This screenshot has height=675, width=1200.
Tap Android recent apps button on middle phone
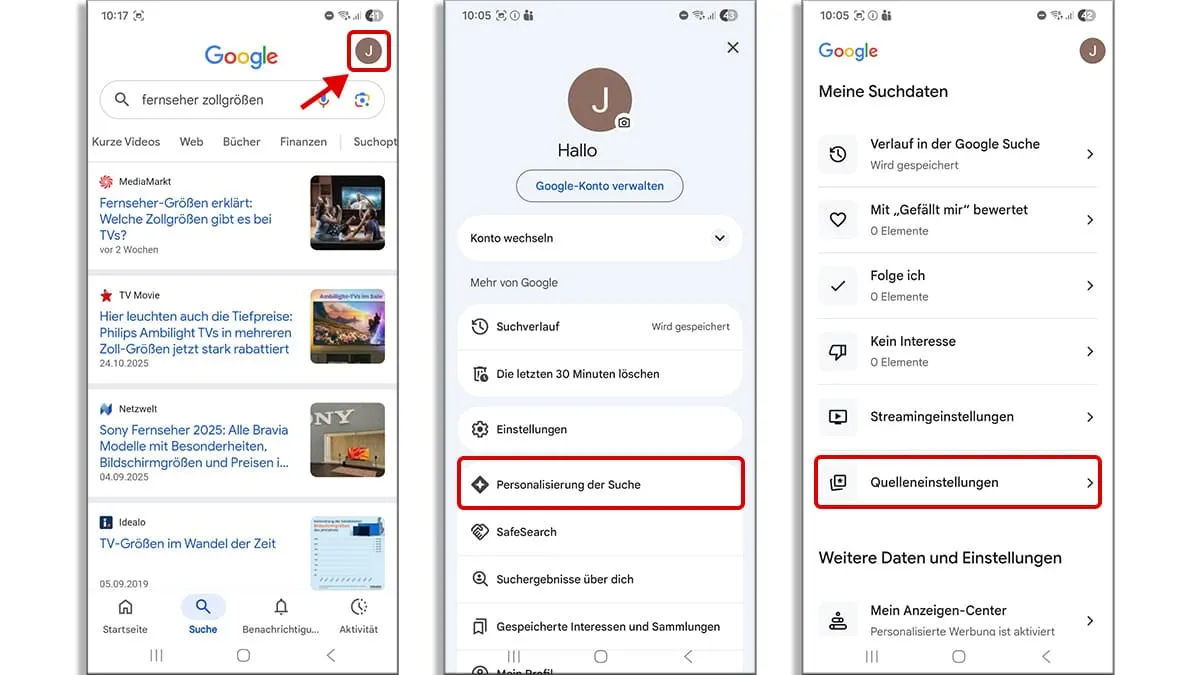pos(513,657)
